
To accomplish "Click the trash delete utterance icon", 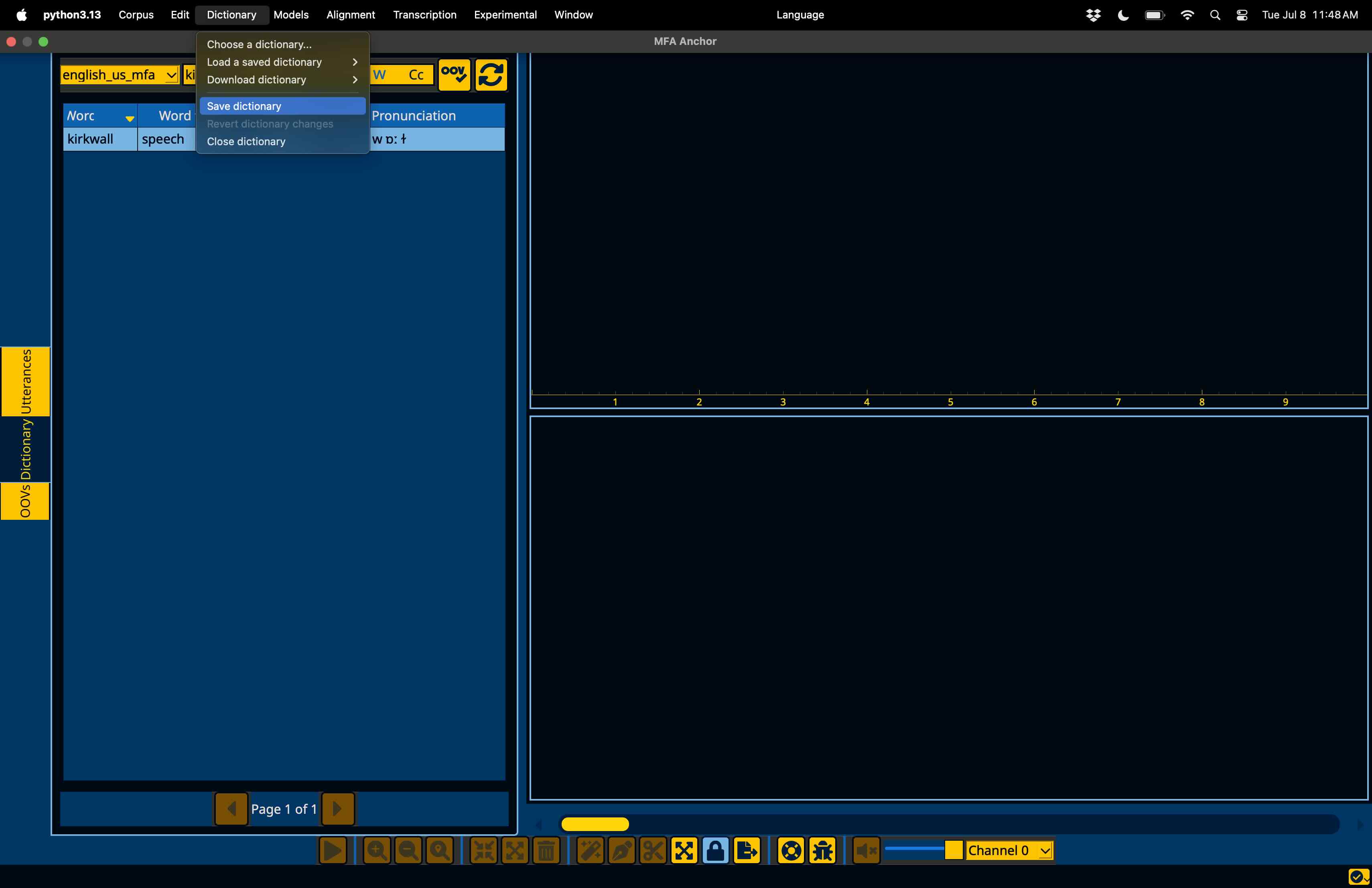I will point(546,851).
